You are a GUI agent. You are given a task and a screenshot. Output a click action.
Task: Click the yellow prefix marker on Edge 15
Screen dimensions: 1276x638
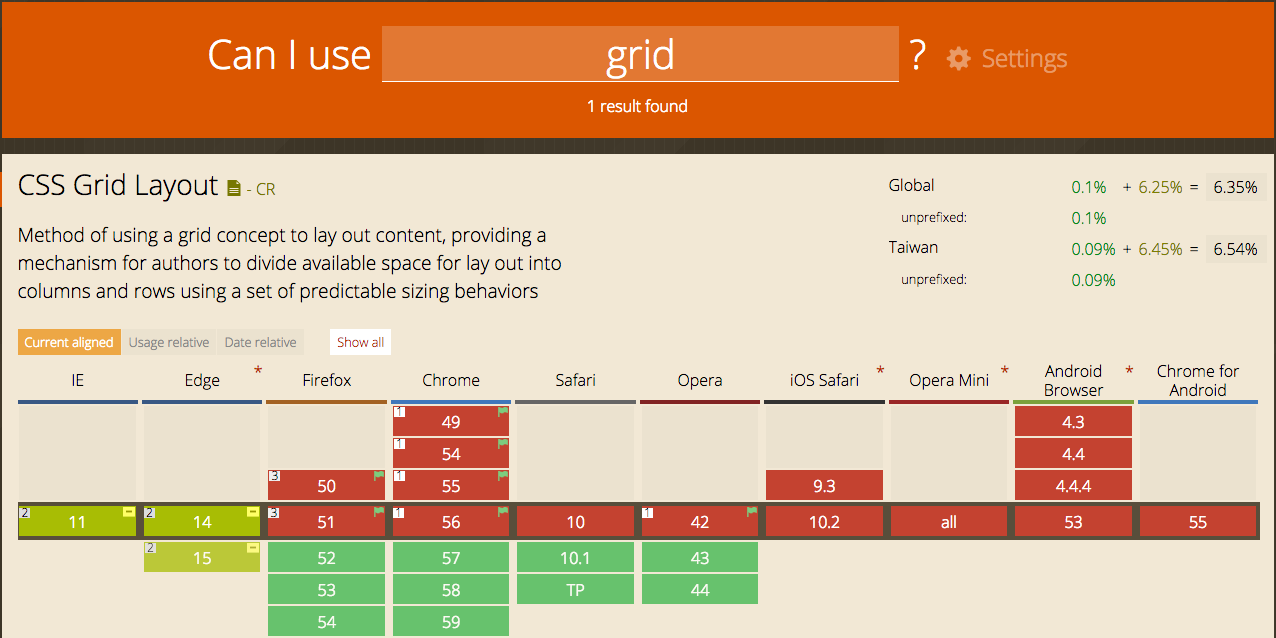point(253,548)
